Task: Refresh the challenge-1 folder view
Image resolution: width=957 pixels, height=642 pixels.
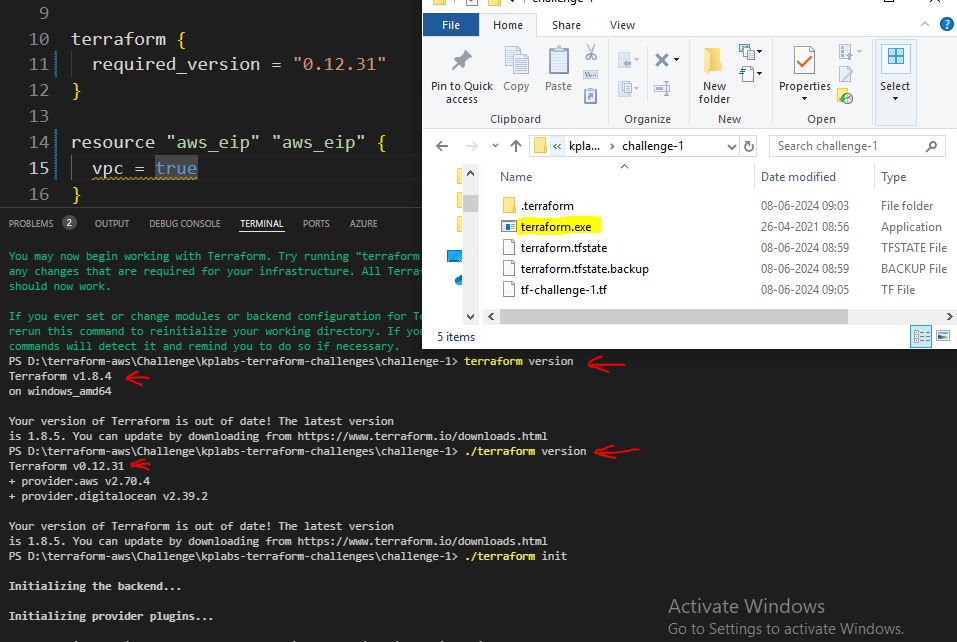Action: click(x=750, y=146)
